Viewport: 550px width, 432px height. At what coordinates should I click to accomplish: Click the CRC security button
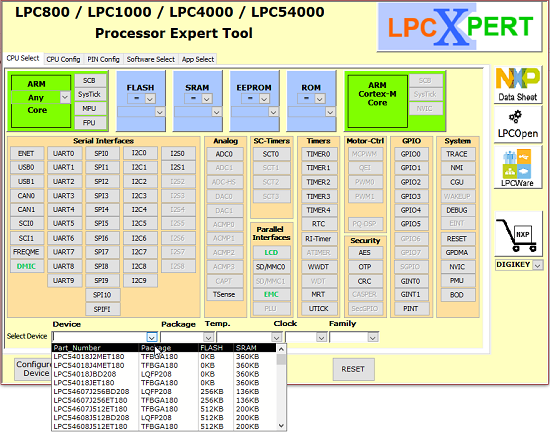tap(365, 281)
